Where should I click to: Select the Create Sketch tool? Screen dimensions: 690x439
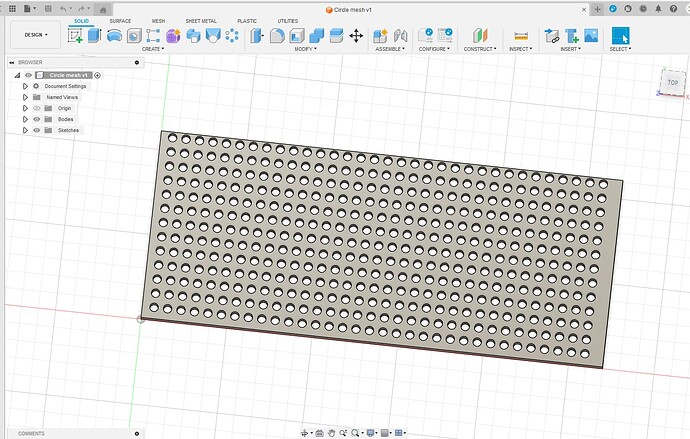(75, 36)
